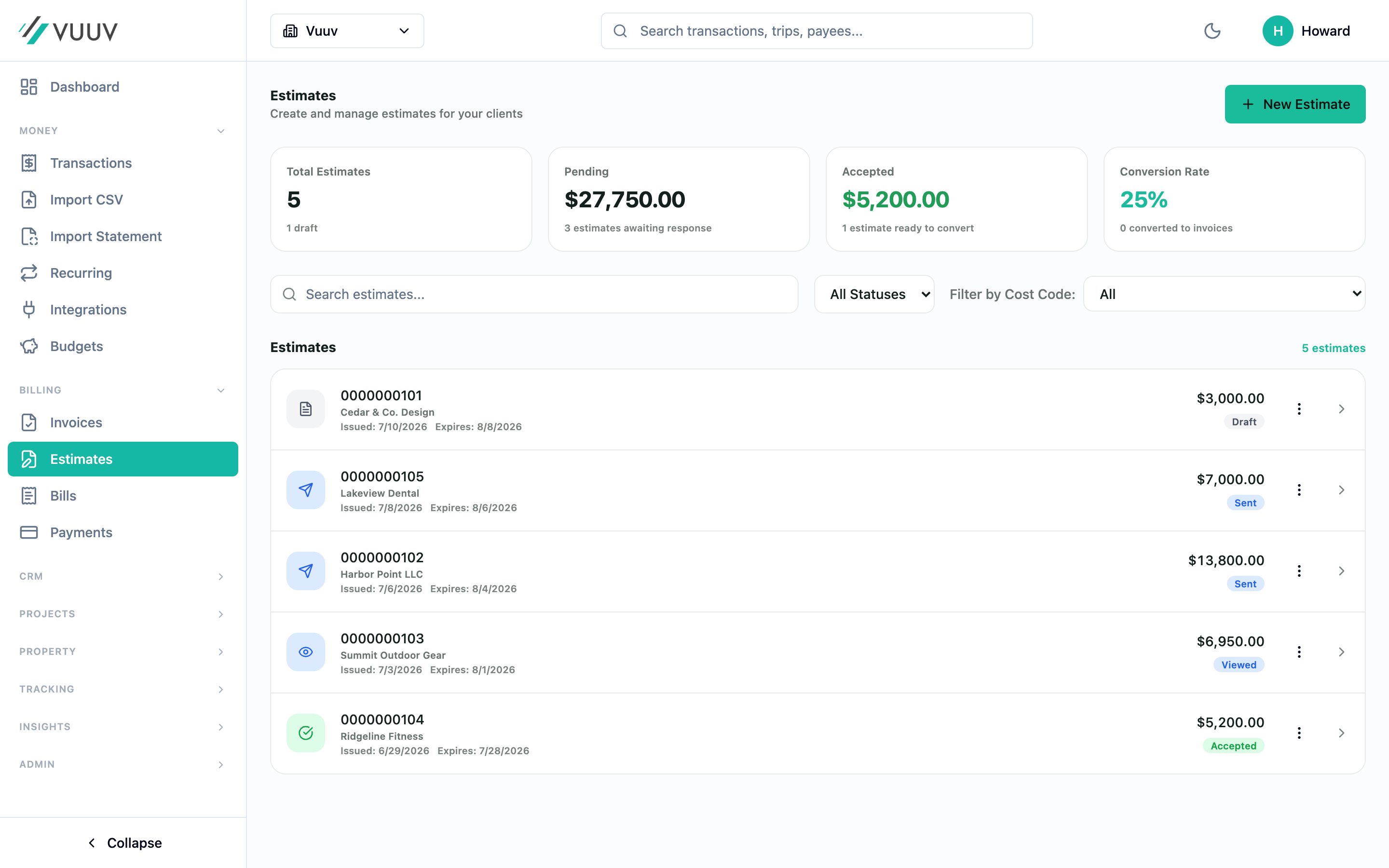Click accepted check icon for estimate 0000000104
Viewport: 1389px width, 868px height.
pos(306,732)
